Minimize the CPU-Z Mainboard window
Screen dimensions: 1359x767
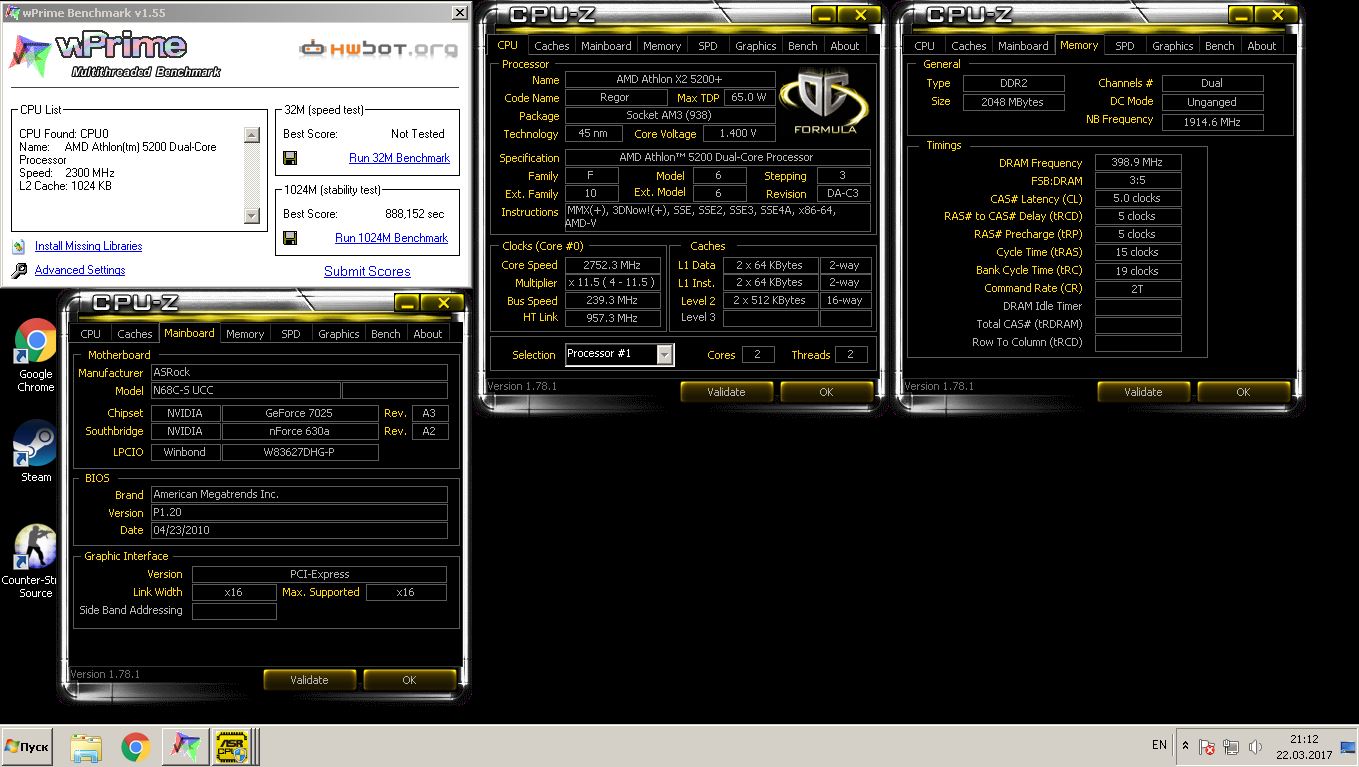(408, 303)
